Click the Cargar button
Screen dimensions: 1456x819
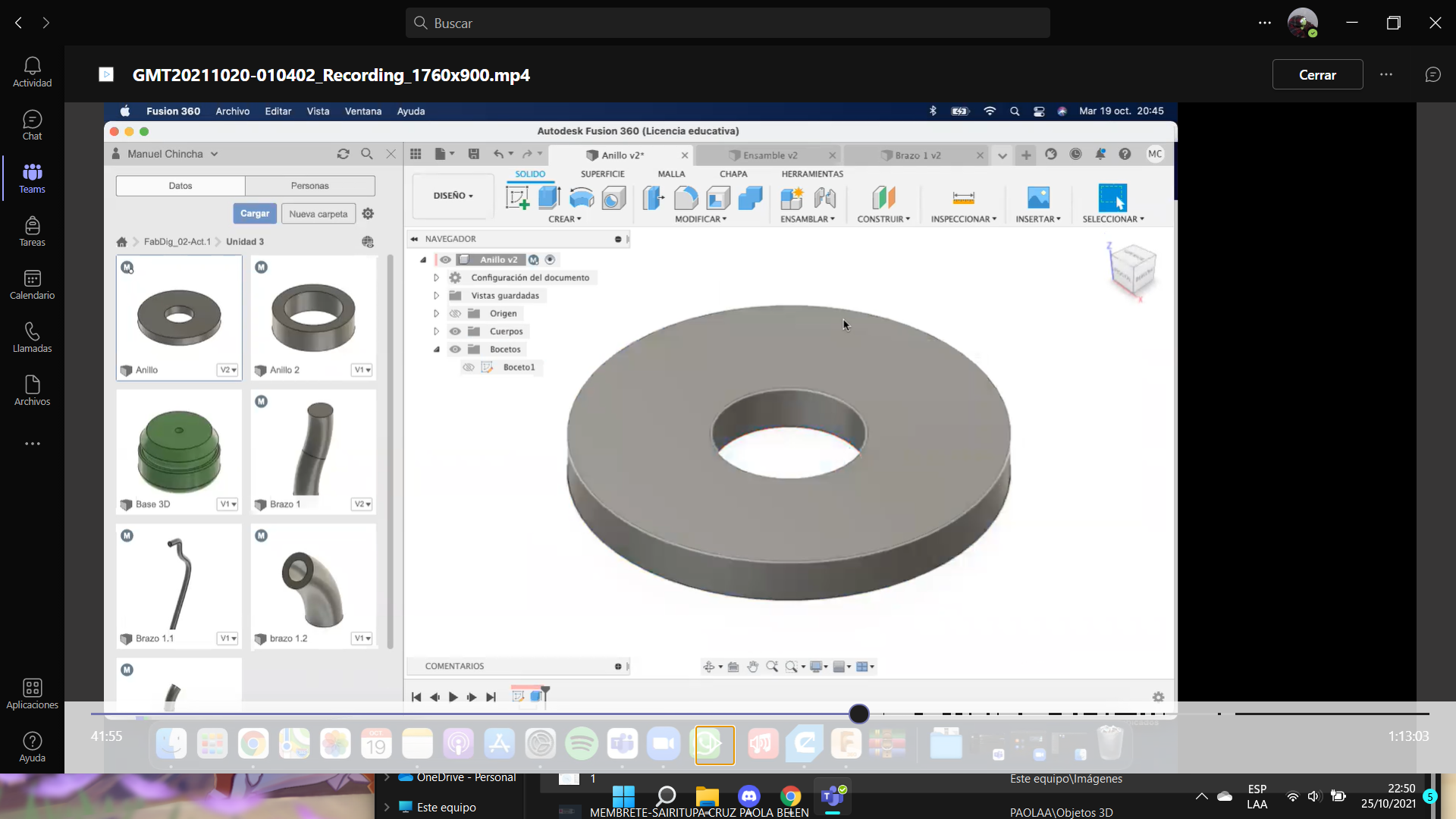[x=254, y=214]
